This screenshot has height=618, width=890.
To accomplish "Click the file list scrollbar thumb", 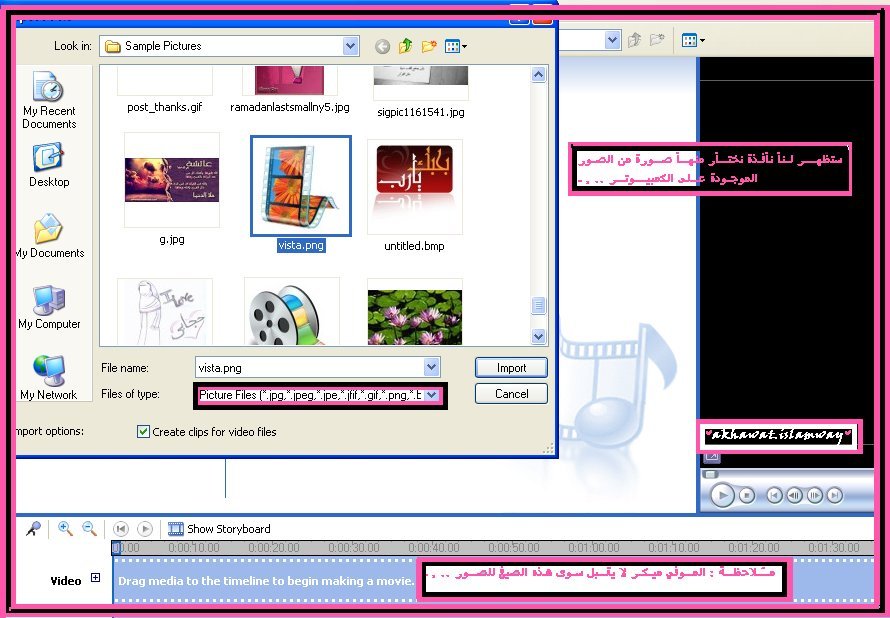I will click(x=539, y=306).
